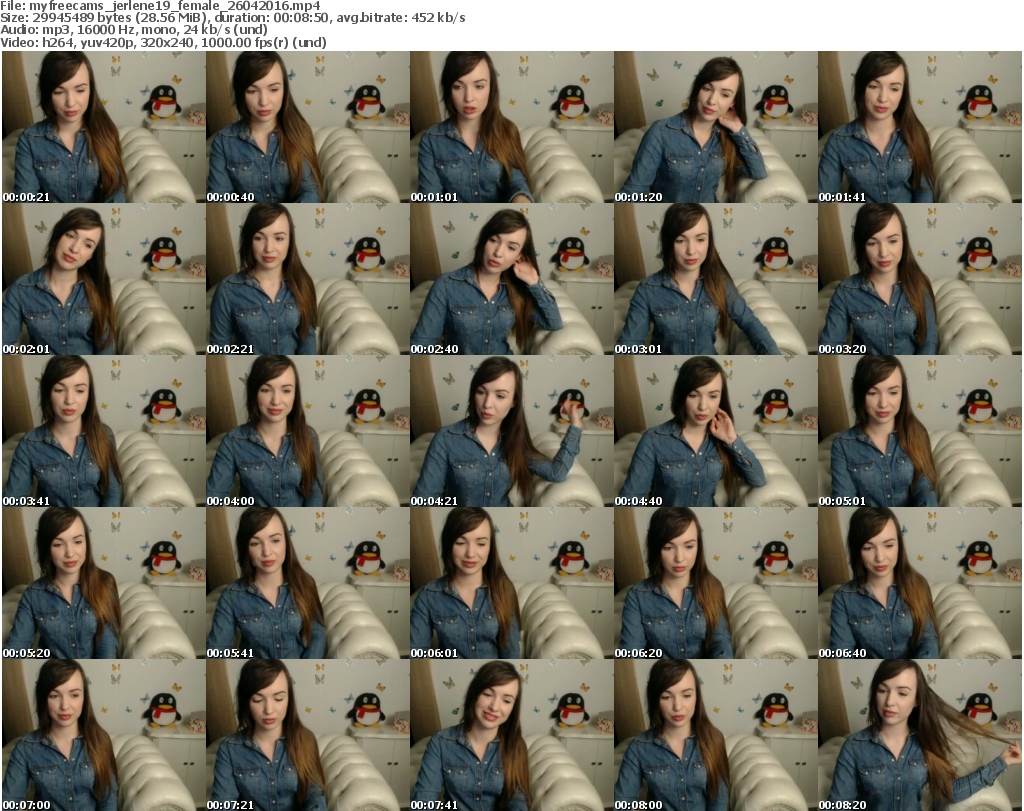Choose the thumbnail frame at 00:05:20
The height and width of the screenshot is (811, 1024).
click(104, 583)
